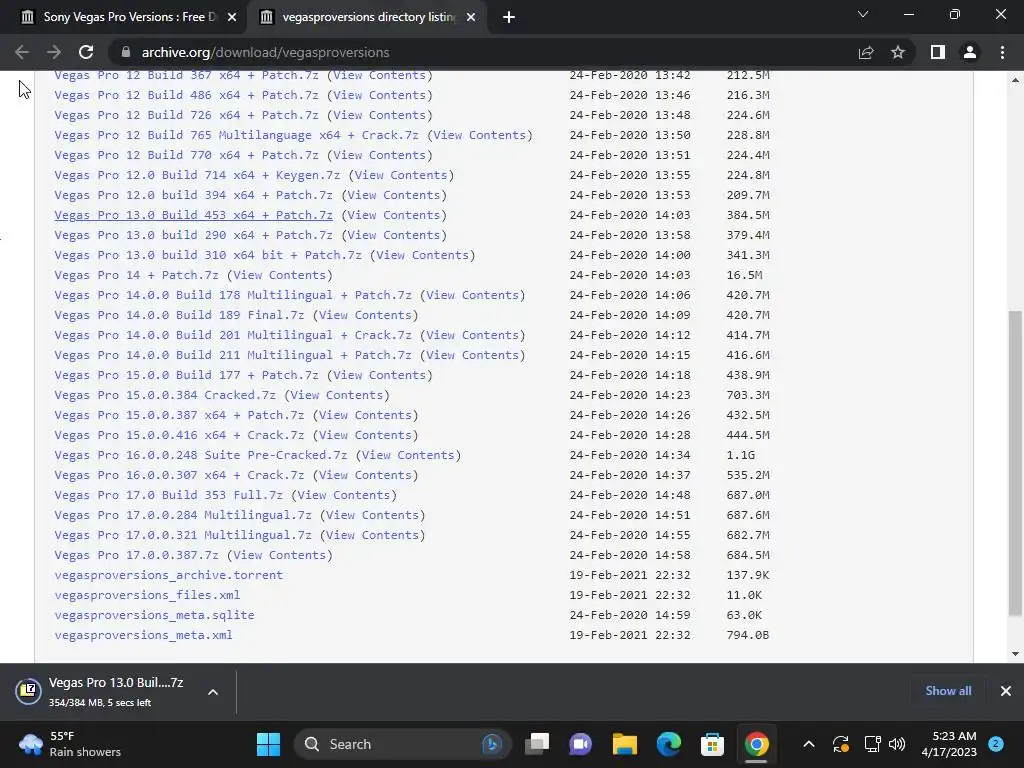Open volume control tray icon
The width and height of the screenshot is (1024, 768).
click(x=897, y=744)
